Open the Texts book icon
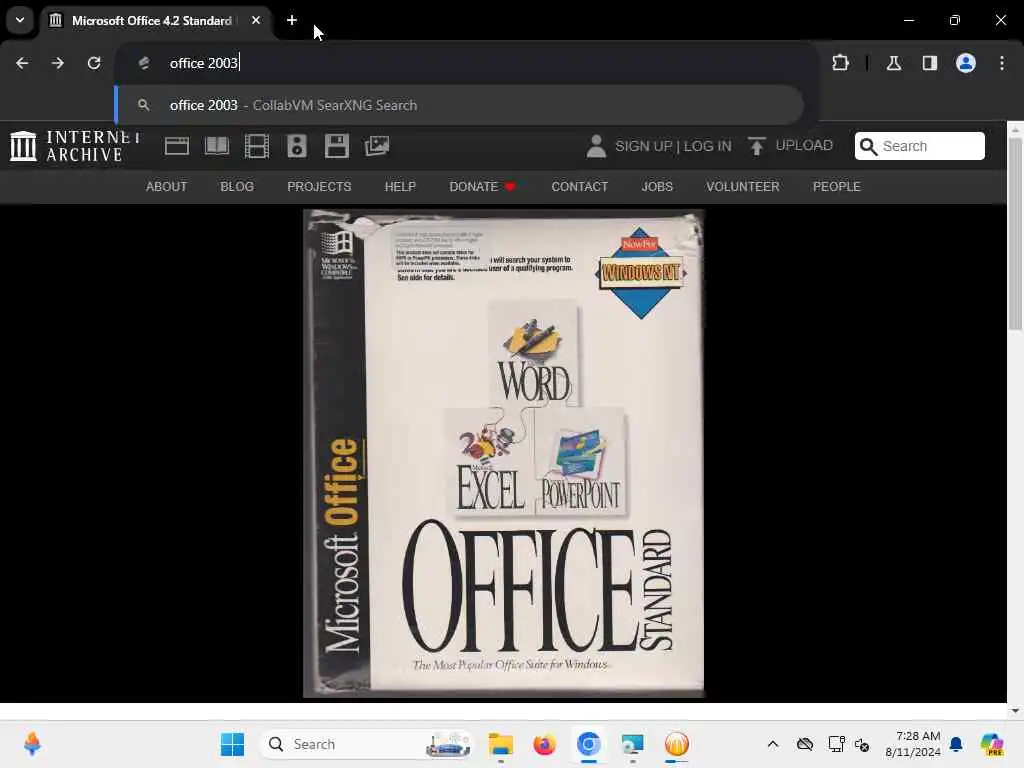 click(217, 146)
